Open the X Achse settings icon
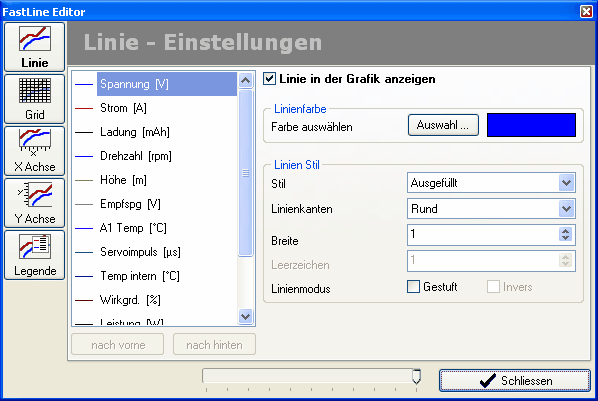 point(34,151)
